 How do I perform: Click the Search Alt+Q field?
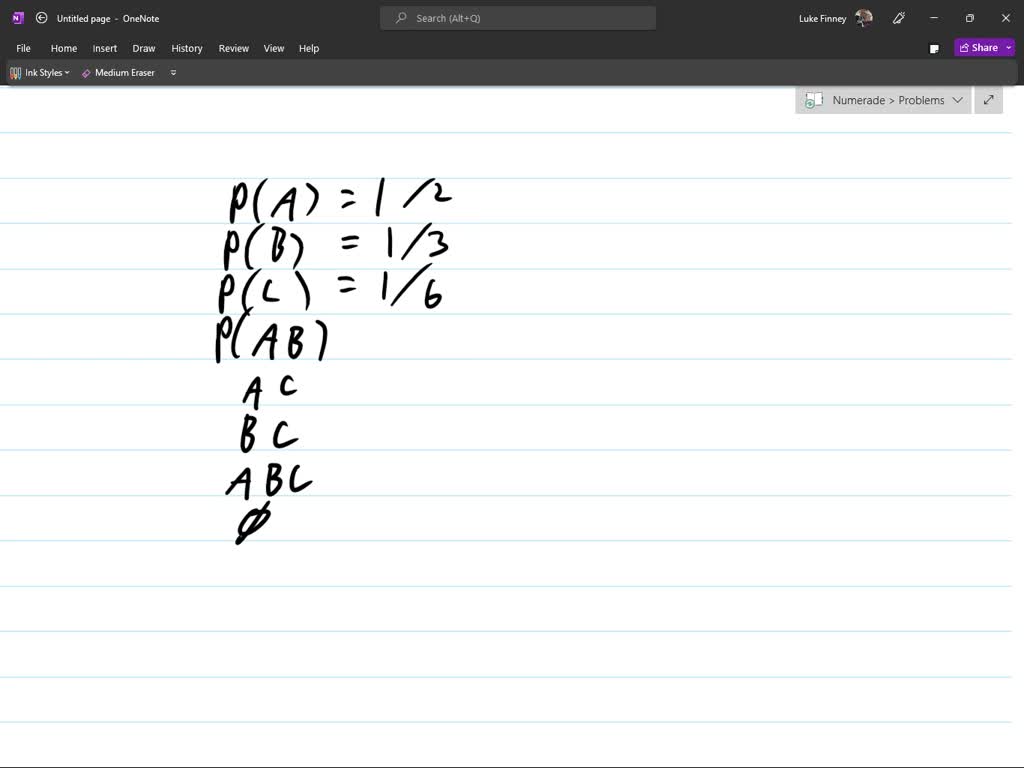click(517, 17)
